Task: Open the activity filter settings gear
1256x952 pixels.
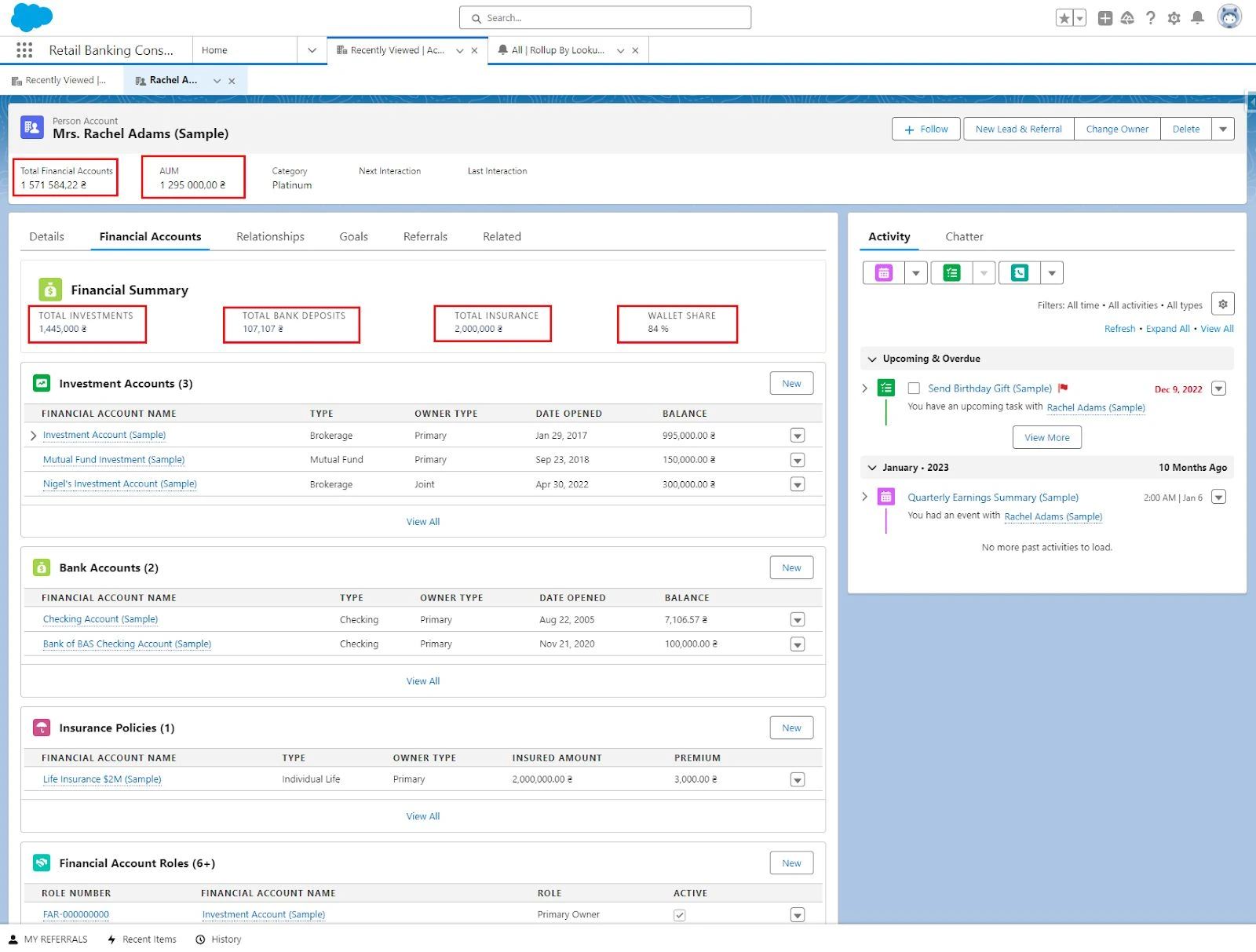Action: pos(1222,304)
